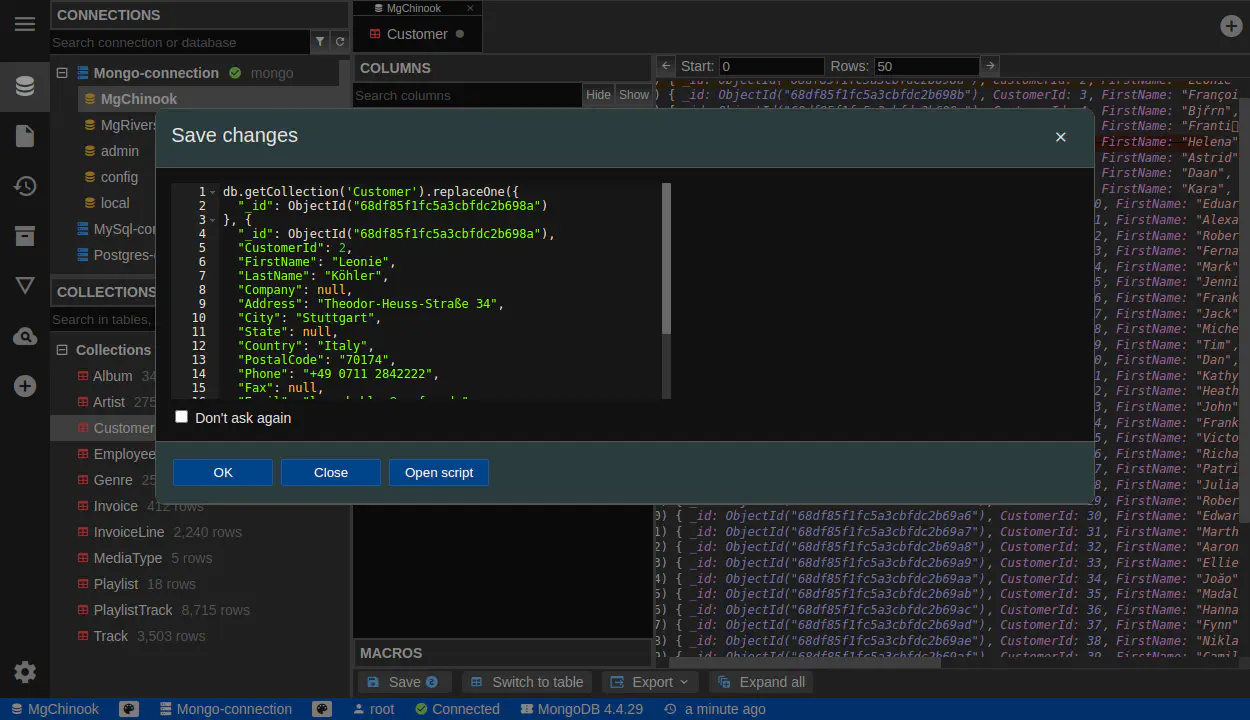The image size is (1250, 720).
Task: Open the files sidebar icon
Action: (25, 136)
